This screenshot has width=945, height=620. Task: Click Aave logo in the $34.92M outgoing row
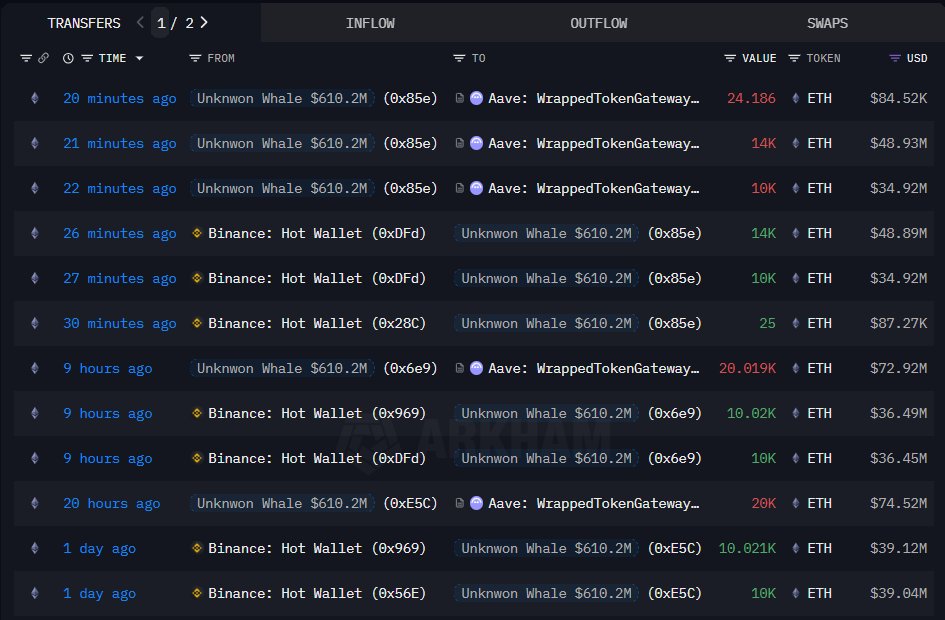[x=476, y=189]
